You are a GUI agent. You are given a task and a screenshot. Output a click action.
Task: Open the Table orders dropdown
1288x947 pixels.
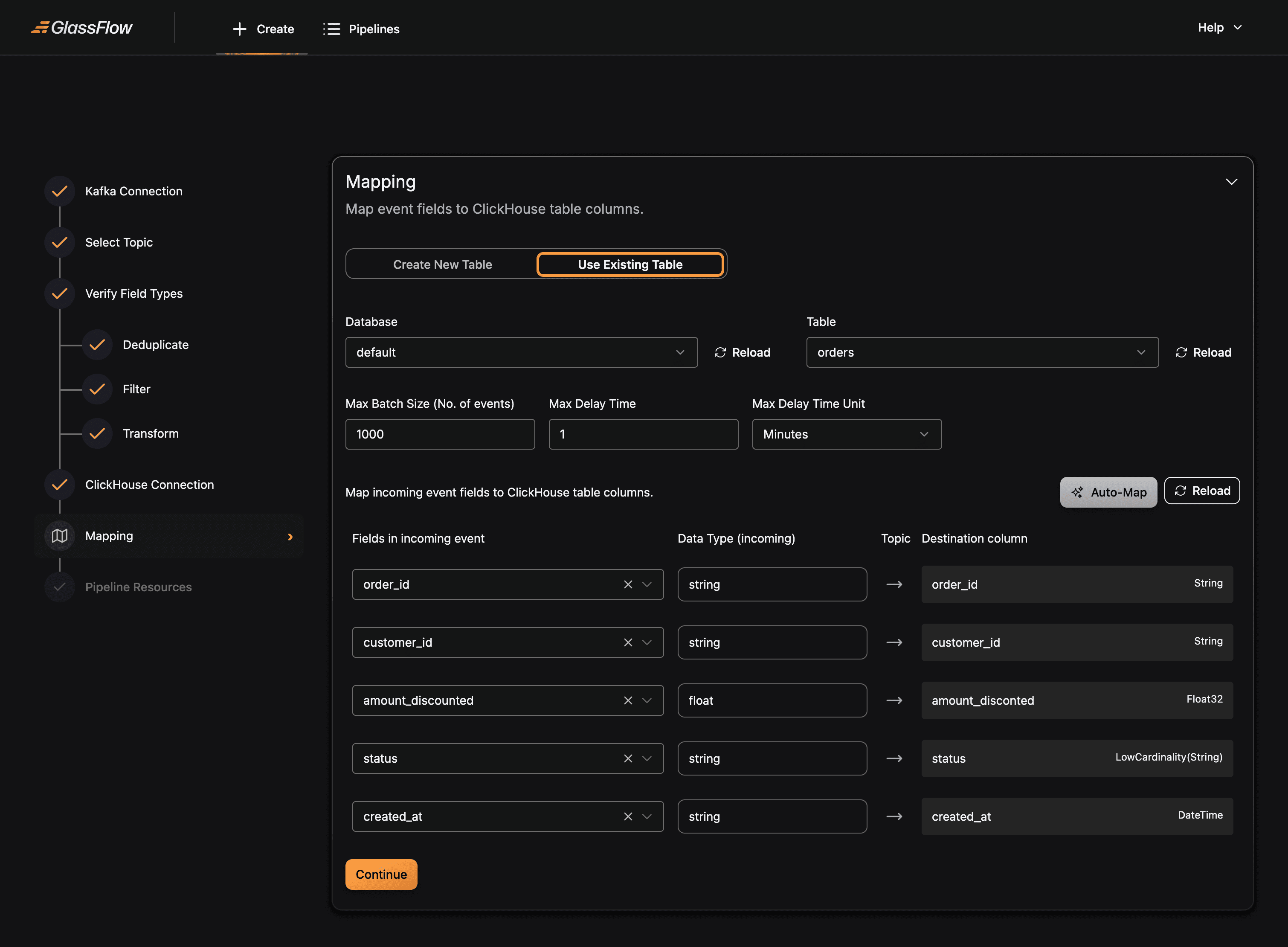click(981, 352)
